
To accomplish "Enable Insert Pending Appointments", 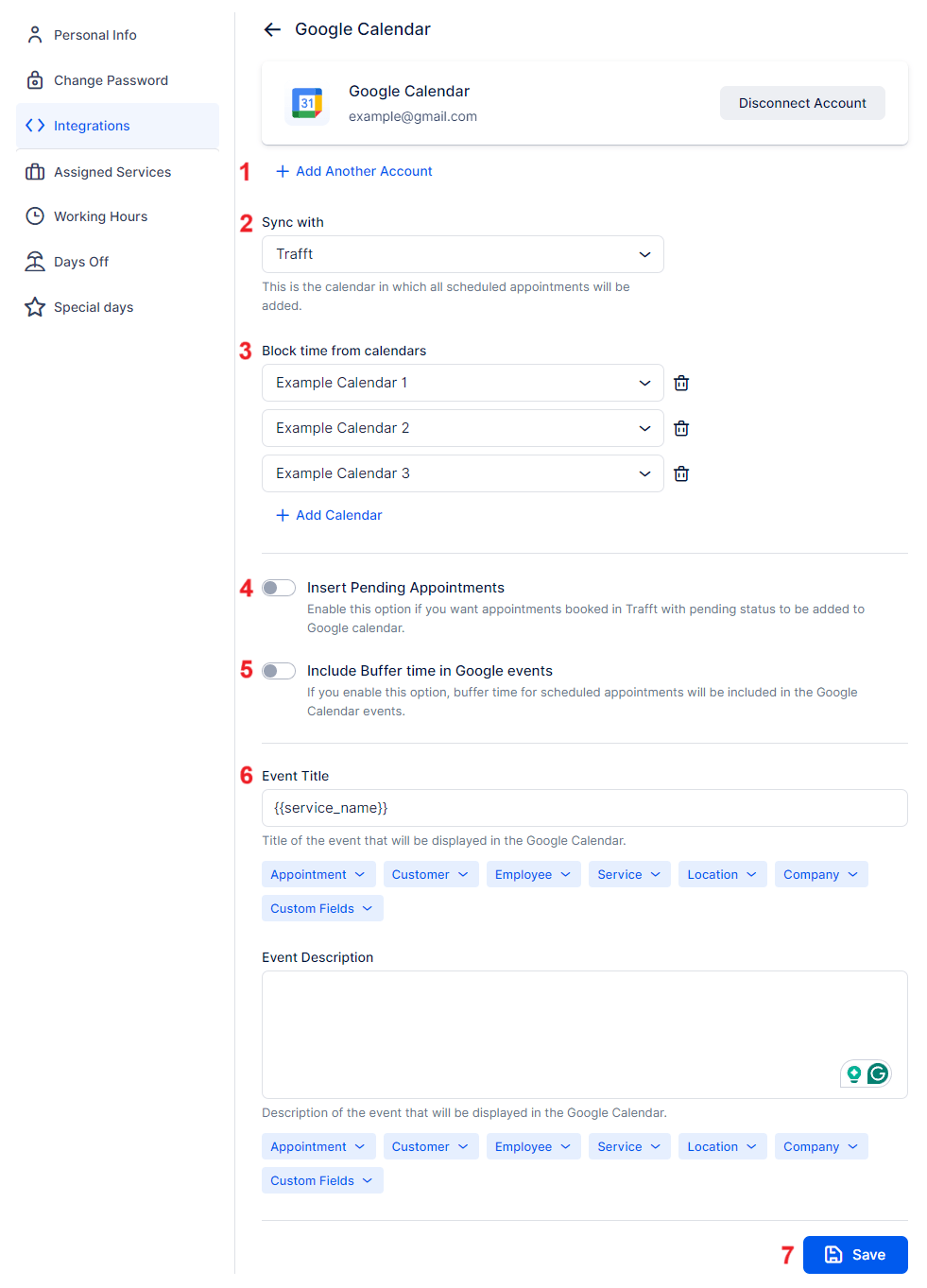I will click(x=279, y=587).
